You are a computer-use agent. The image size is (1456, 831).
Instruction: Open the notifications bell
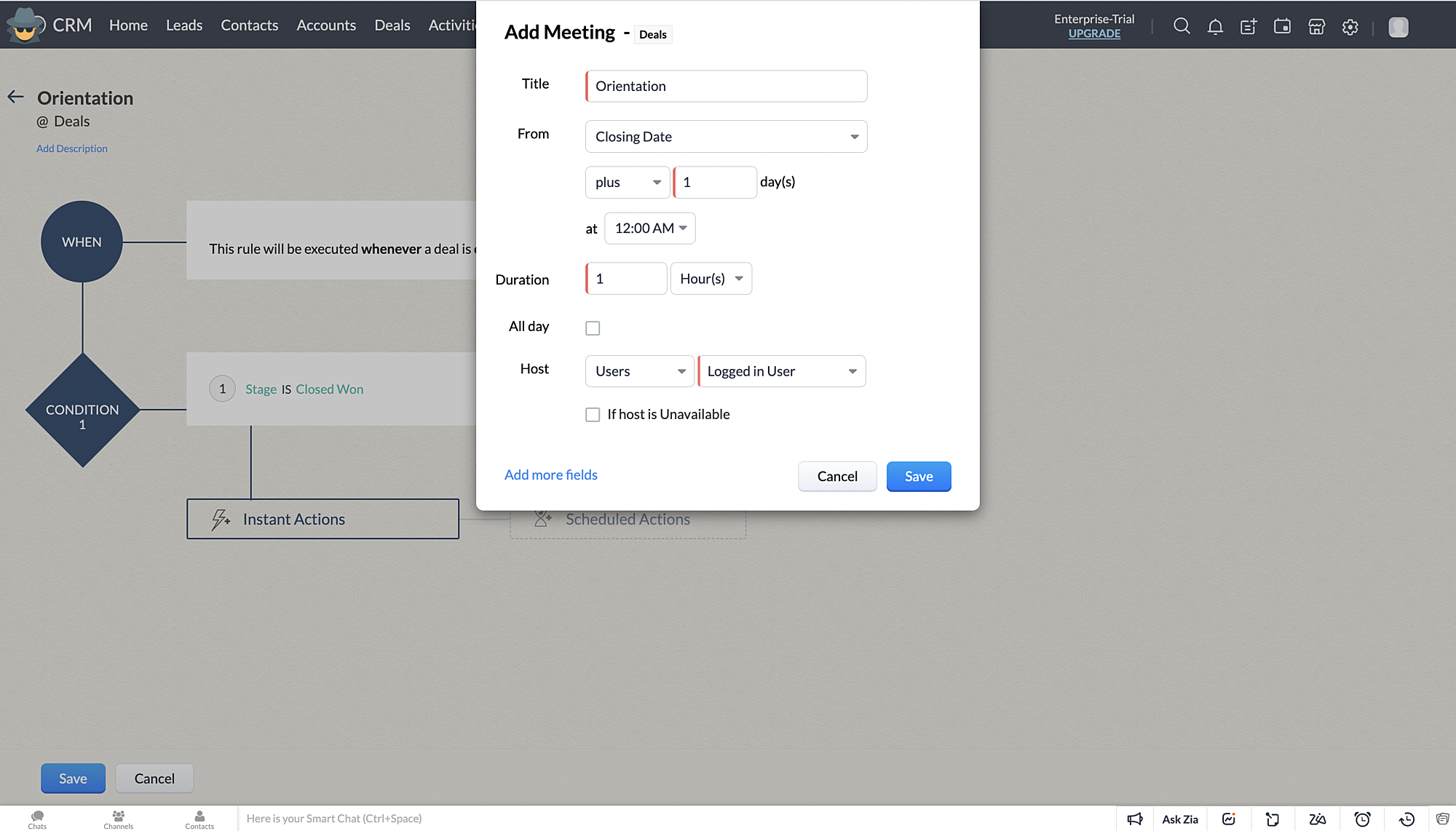pyautogui.click(x=1215, y=27)
